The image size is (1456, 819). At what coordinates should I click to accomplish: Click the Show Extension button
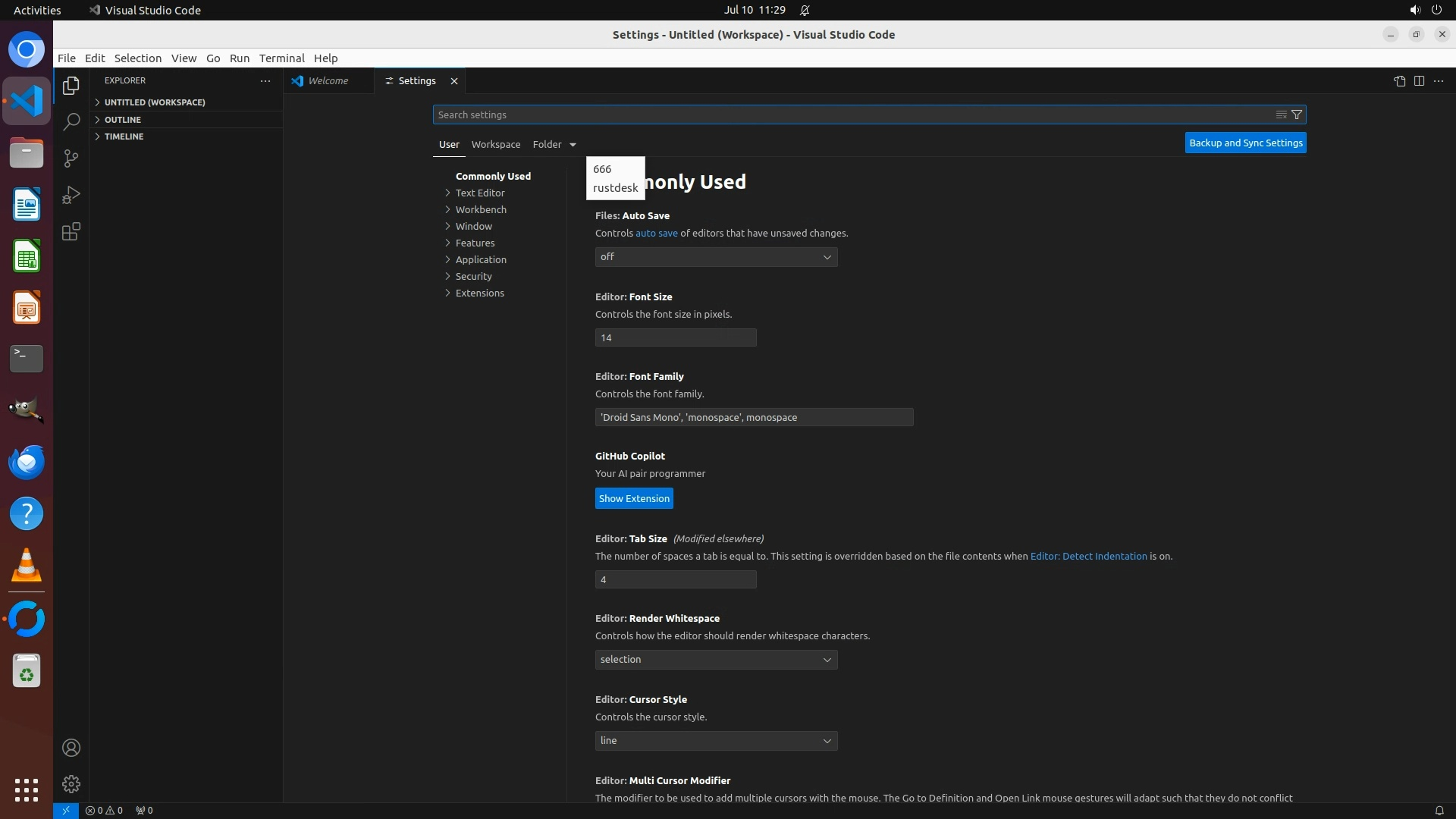point(634,498)
